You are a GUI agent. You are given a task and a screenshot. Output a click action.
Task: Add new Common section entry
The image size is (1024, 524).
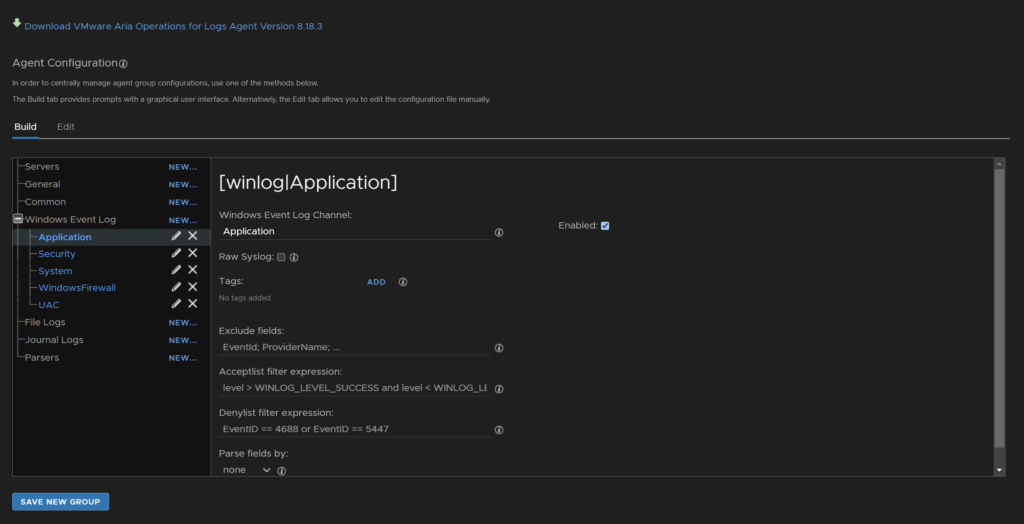click(x=183, y=203)
